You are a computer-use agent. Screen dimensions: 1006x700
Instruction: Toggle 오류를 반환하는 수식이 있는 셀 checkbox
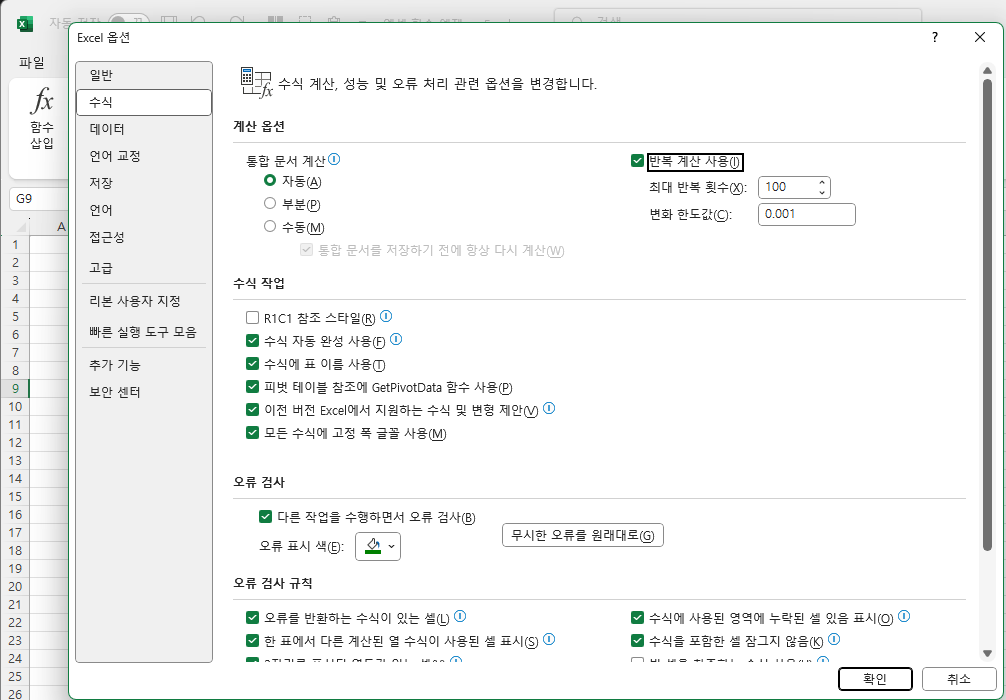tap(252, 618)
